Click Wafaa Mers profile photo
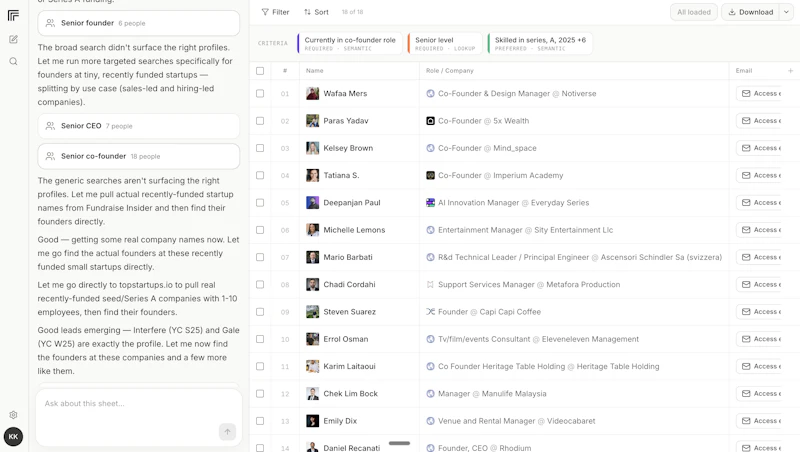The height and width of the screenshot is (452, 800). tap(312, 93)
